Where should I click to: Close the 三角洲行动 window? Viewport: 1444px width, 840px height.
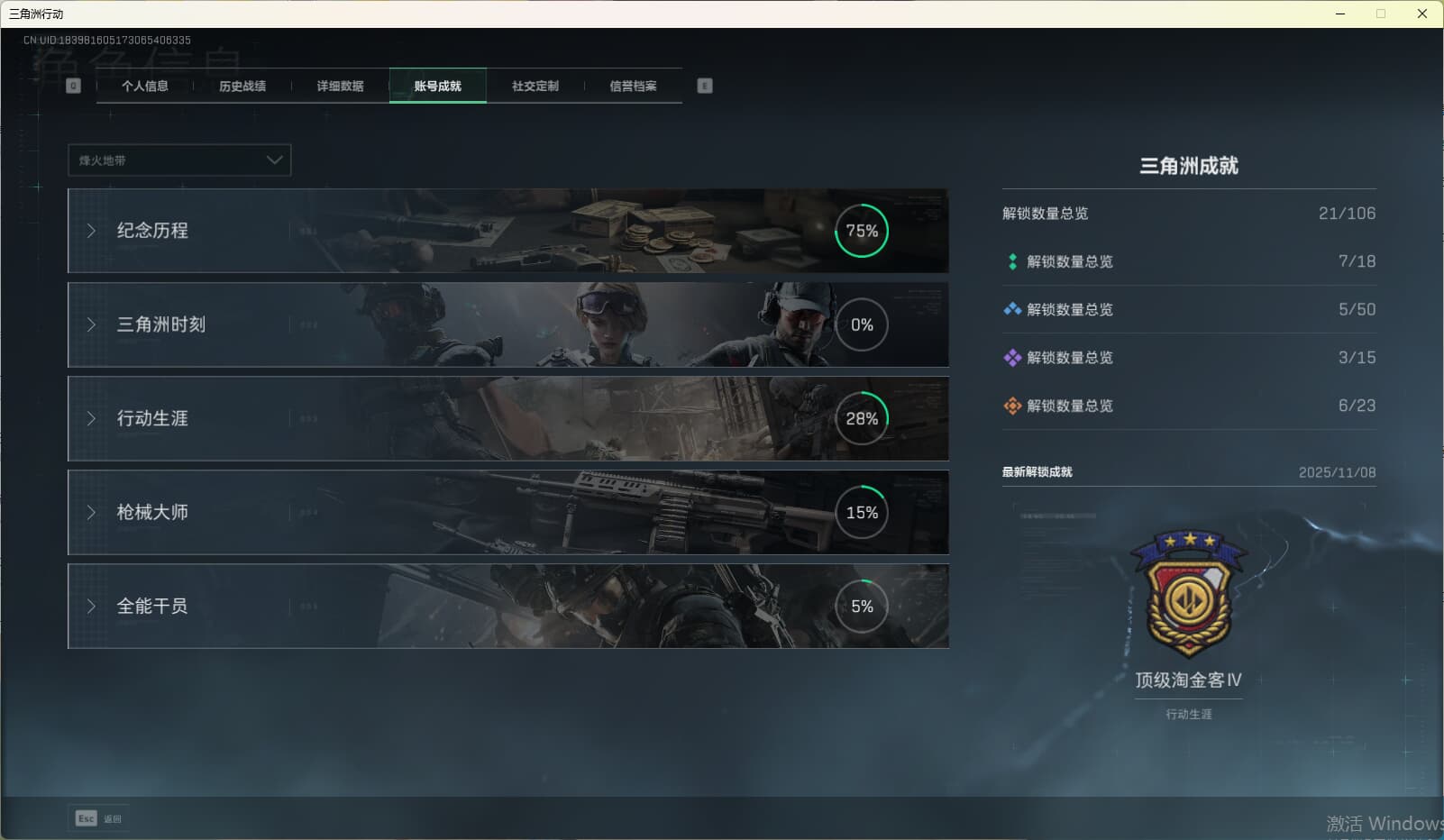coord(1422,14)
